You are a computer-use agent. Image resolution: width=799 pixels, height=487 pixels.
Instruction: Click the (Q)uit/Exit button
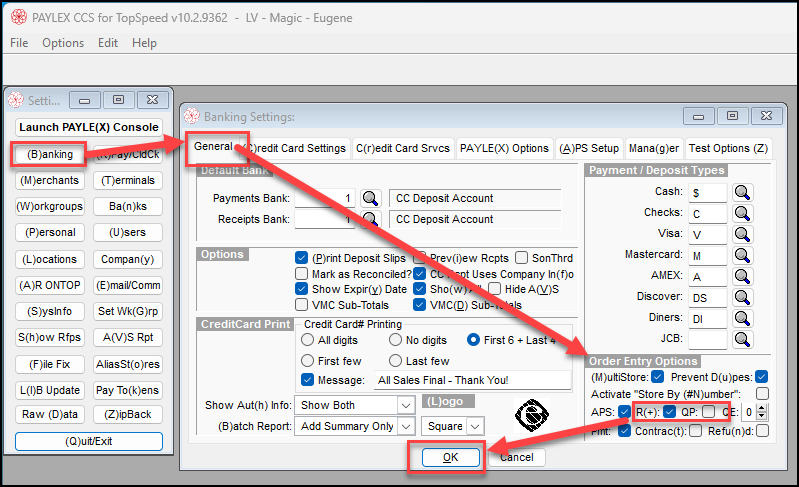coord(89,441)
